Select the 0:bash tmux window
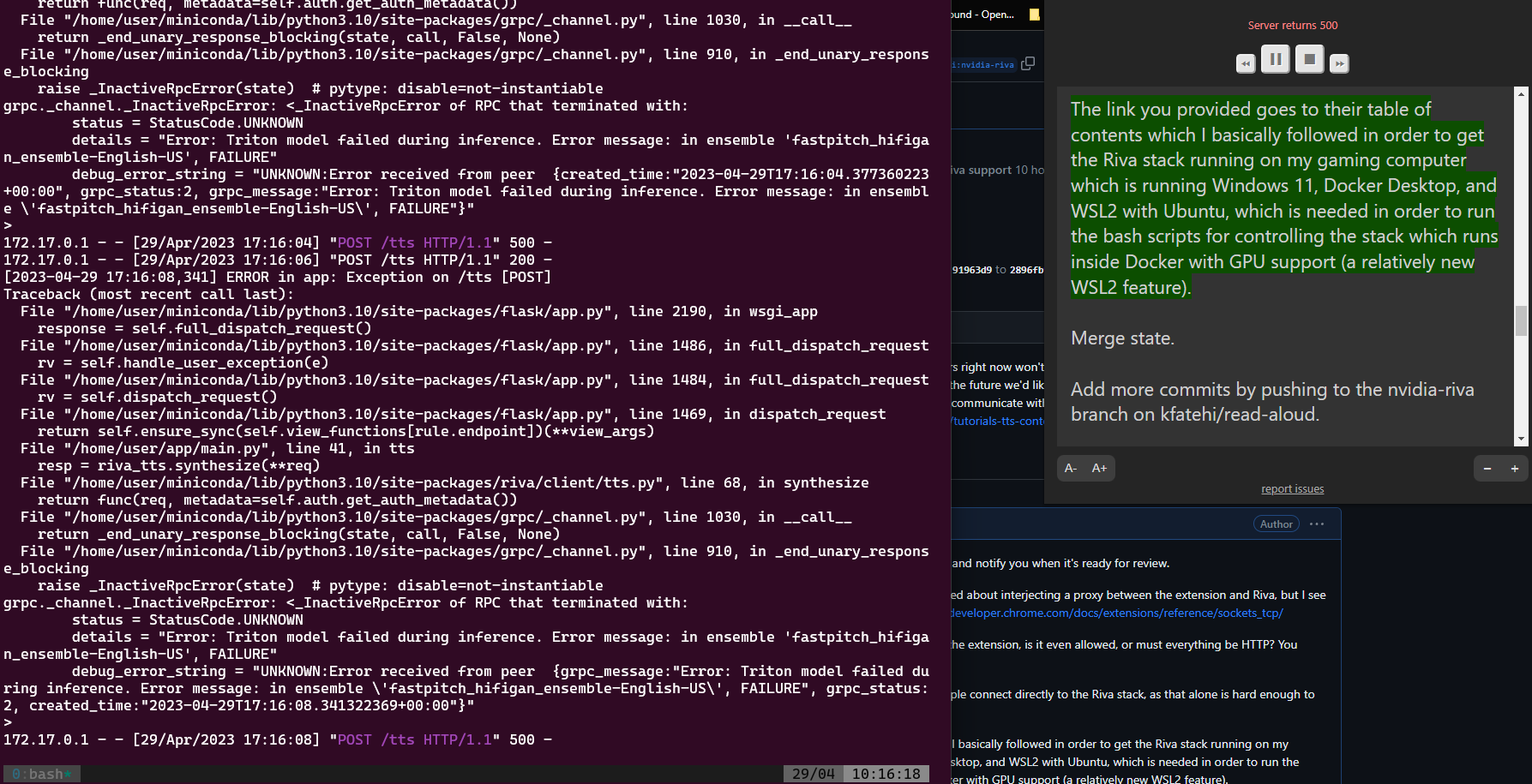This screenshot has height=784, width=1532. 41,773
